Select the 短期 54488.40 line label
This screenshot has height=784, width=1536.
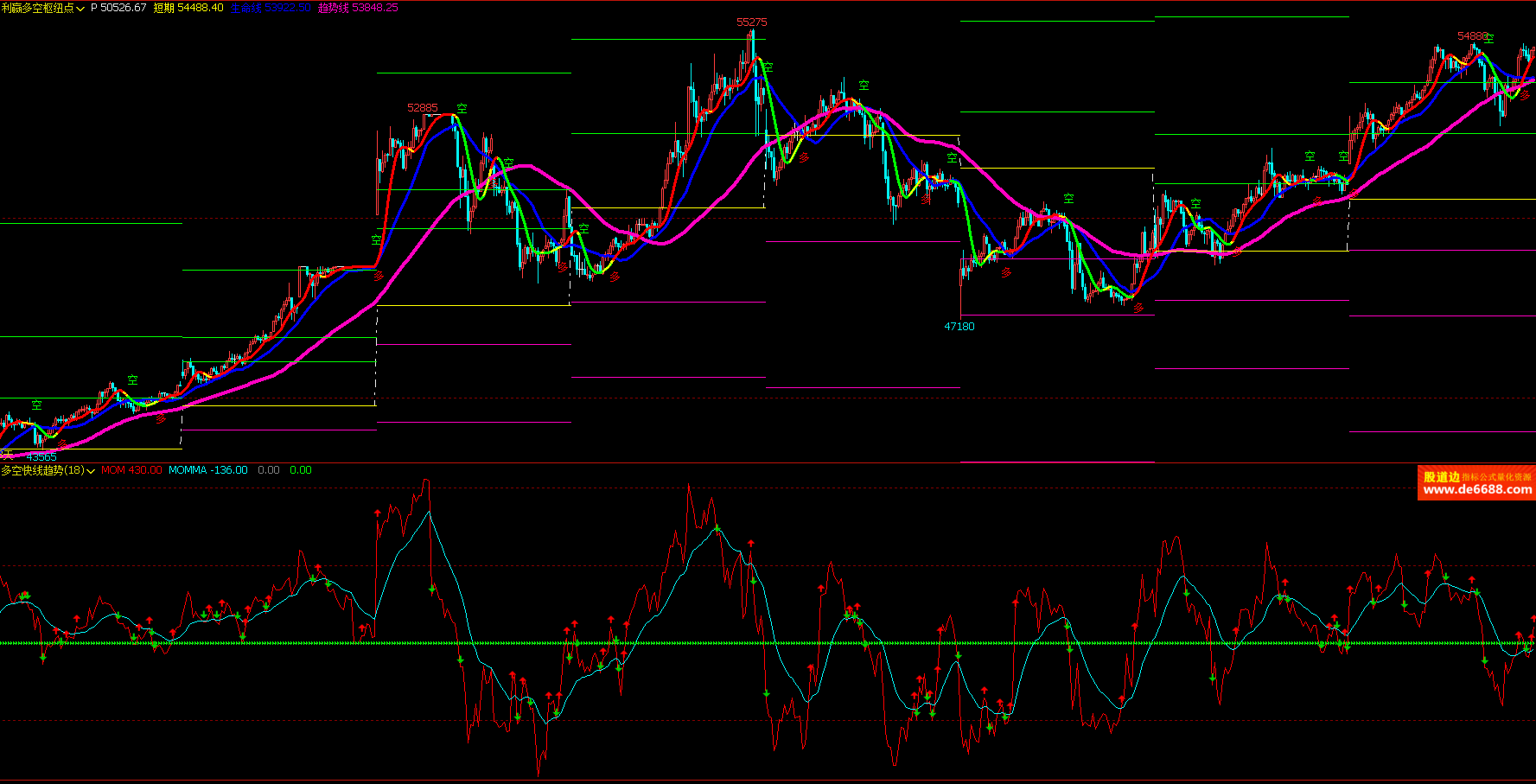click(188, 8)
